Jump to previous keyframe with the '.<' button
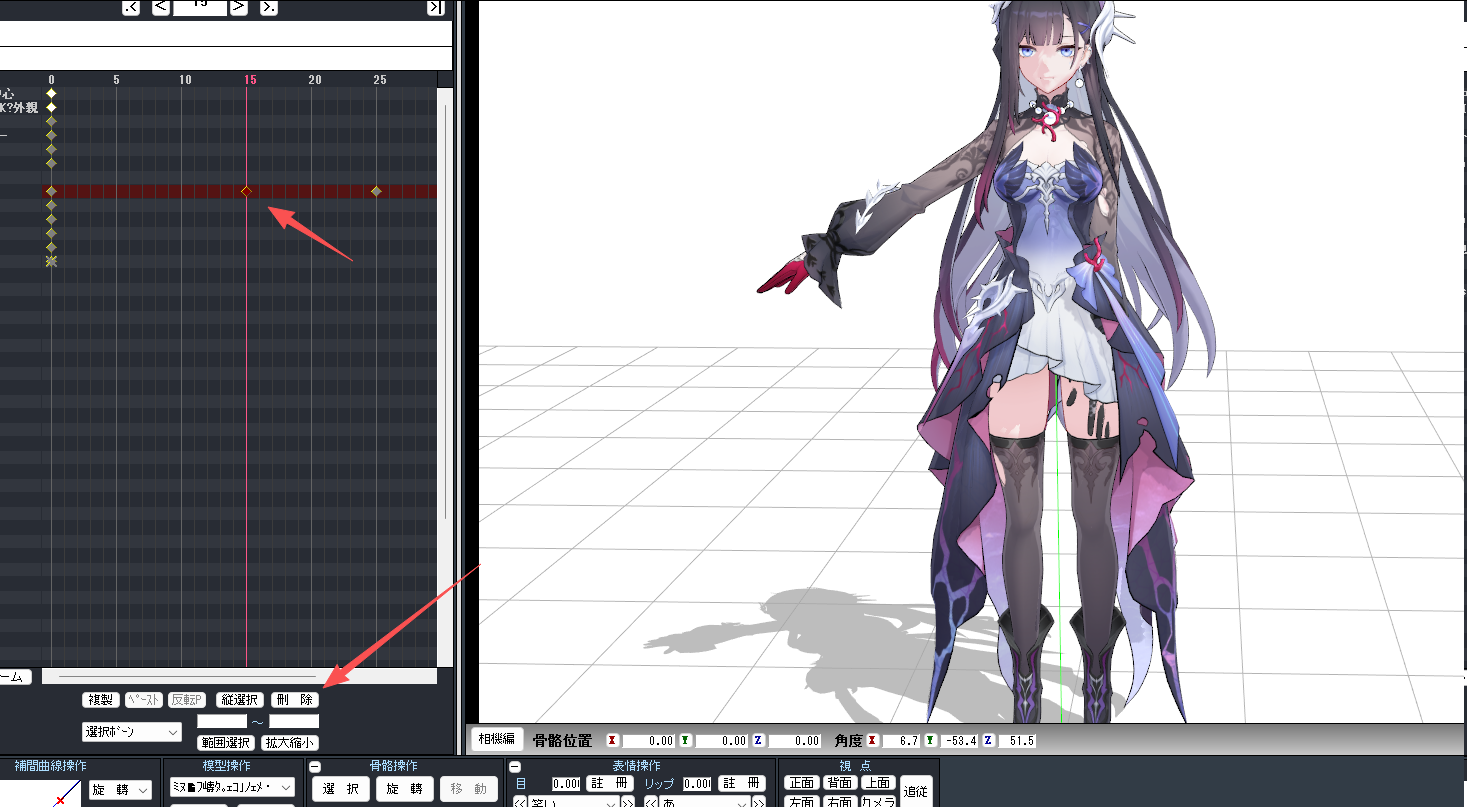 pos(131,7)
